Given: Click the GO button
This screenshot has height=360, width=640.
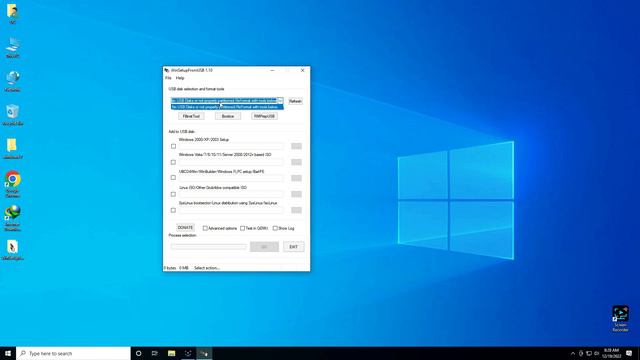Looking at the screenshot, I should point(264,247).
